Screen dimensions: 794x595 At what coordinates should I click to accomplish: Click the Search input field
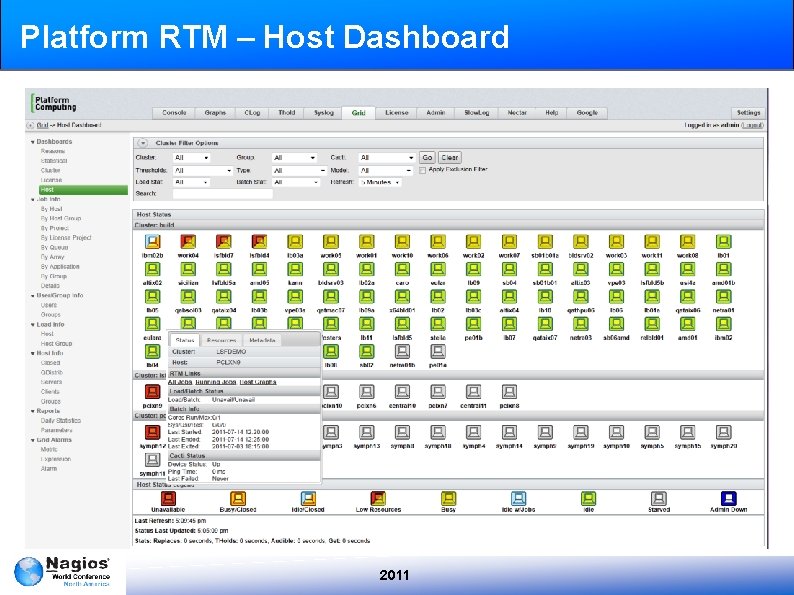pyautogui.click(x=223, y=193)
